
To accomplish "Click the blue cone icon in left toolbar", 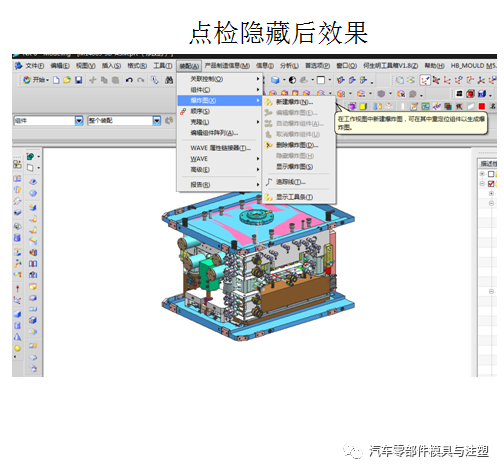I will coord(17,337).
